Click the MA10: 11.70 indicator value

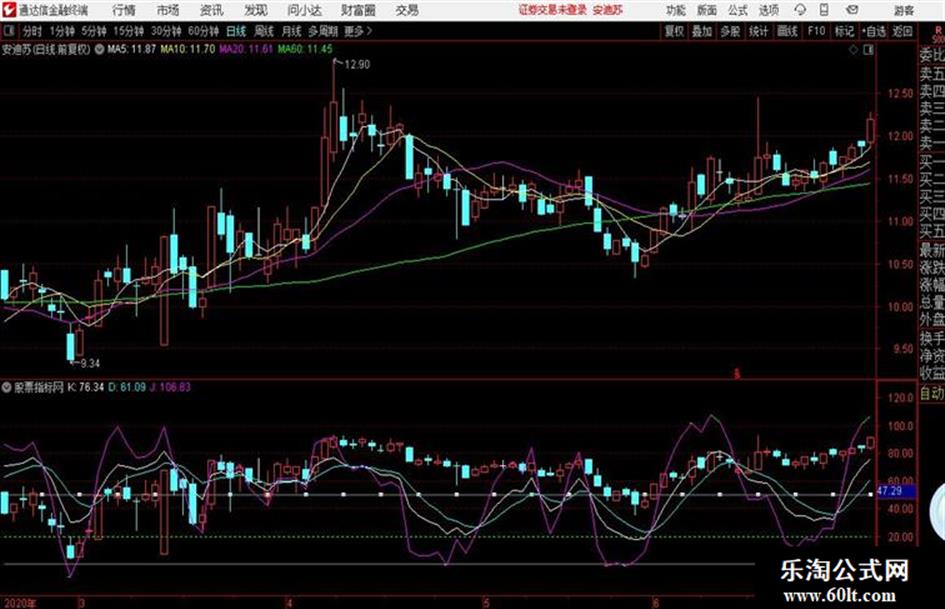[x=187, y=49]
